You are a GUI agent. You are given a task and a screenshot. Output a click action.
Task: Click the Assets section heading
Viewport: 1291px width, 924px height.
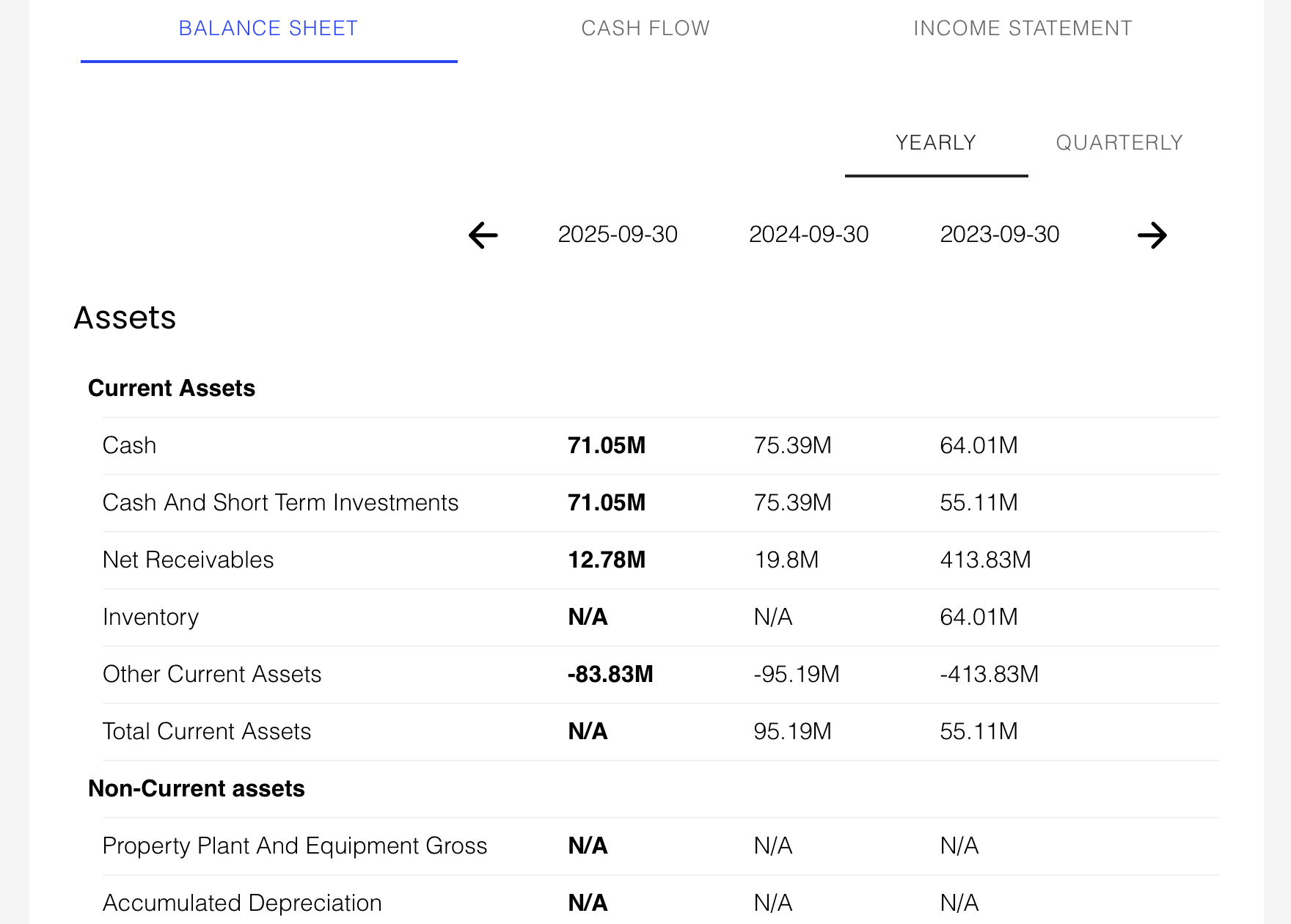pyautogui.click(x=125, y=317)
